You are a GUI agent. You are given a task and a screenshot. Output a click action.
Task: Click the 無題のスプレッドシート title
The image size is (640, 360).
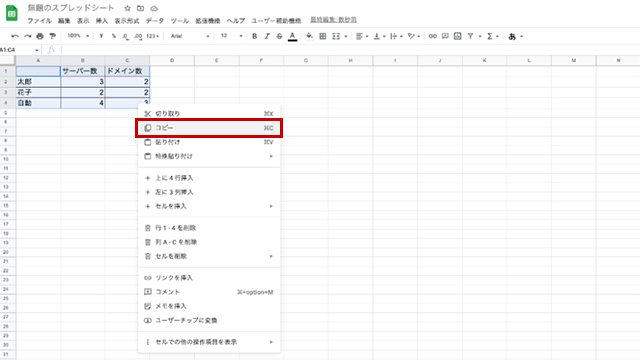point(71,8)
